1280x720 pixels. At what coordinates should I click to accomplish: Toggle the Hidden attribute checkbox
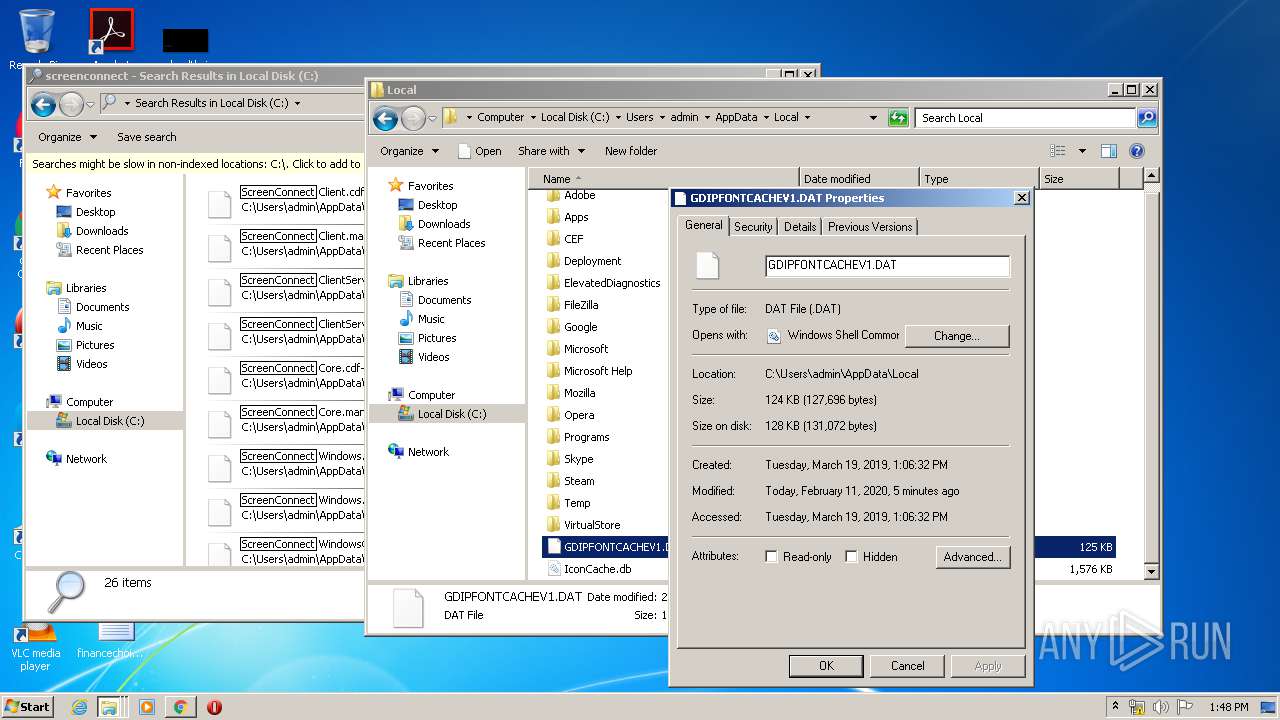pos(851,557)
